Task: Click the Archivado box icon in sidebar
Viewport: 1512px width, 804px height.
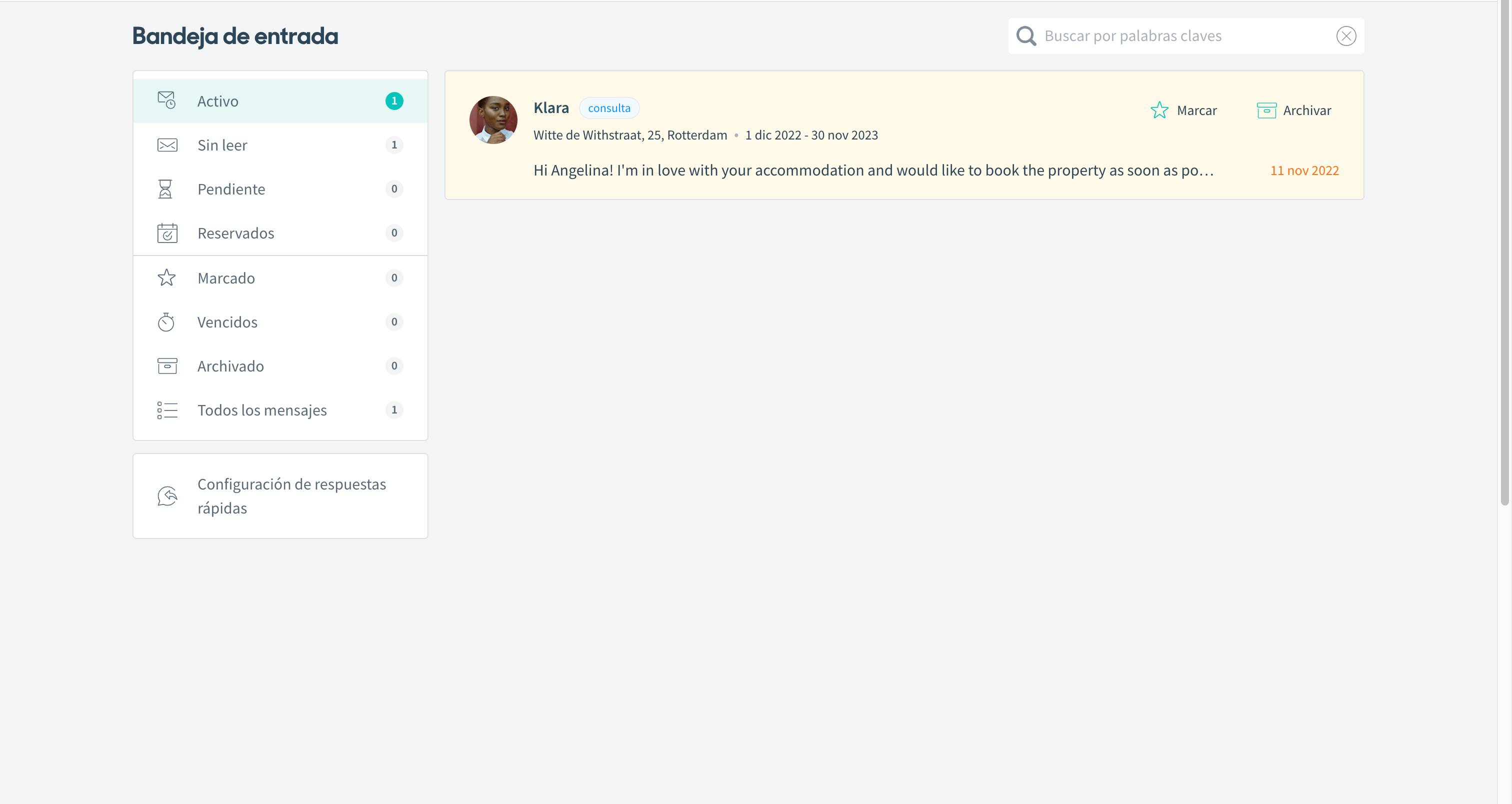Action: point(167,365)
